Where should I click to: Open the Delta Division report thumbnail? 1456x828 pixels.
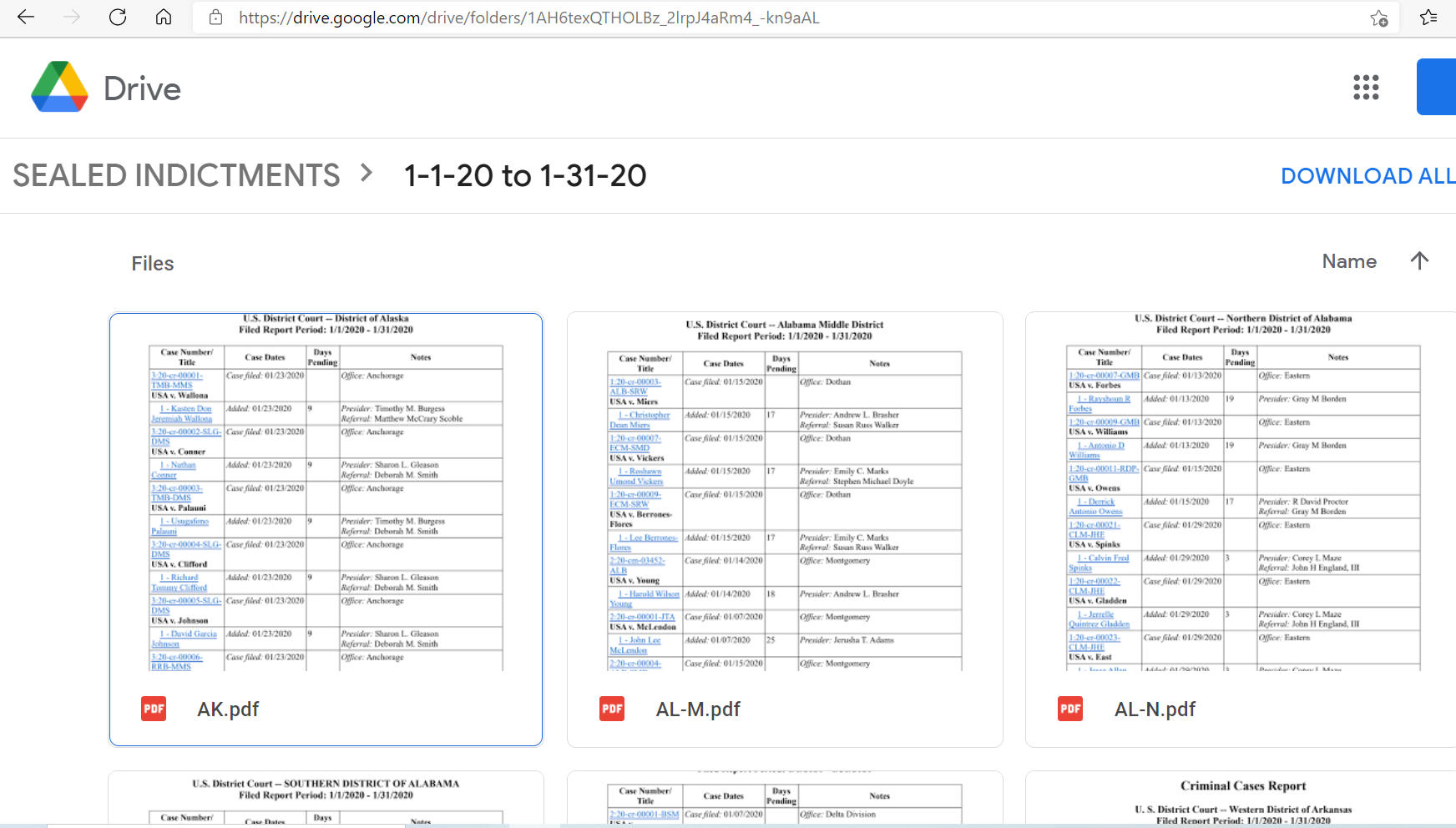point(785,800)
